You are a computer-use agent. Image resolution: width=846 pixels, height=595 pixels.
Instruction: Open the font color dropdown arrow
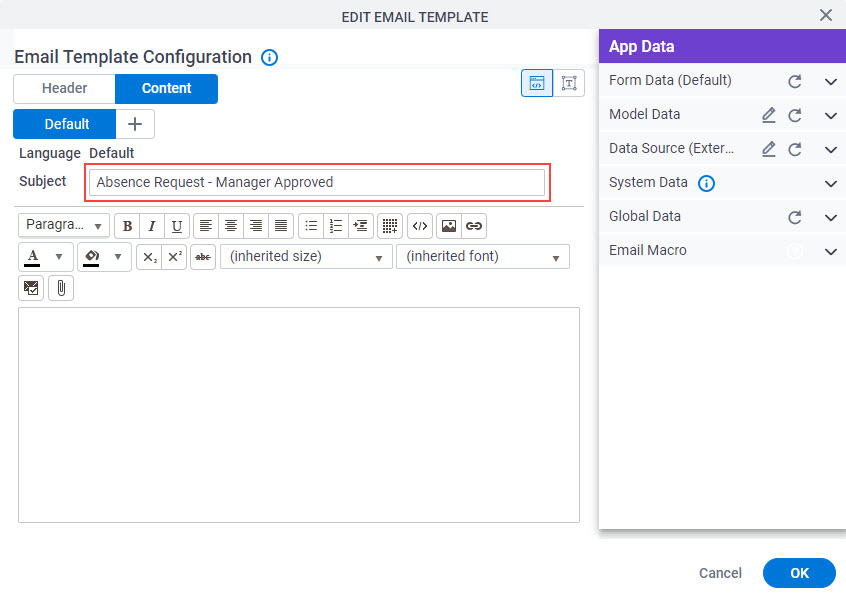[x=59, y=257]
